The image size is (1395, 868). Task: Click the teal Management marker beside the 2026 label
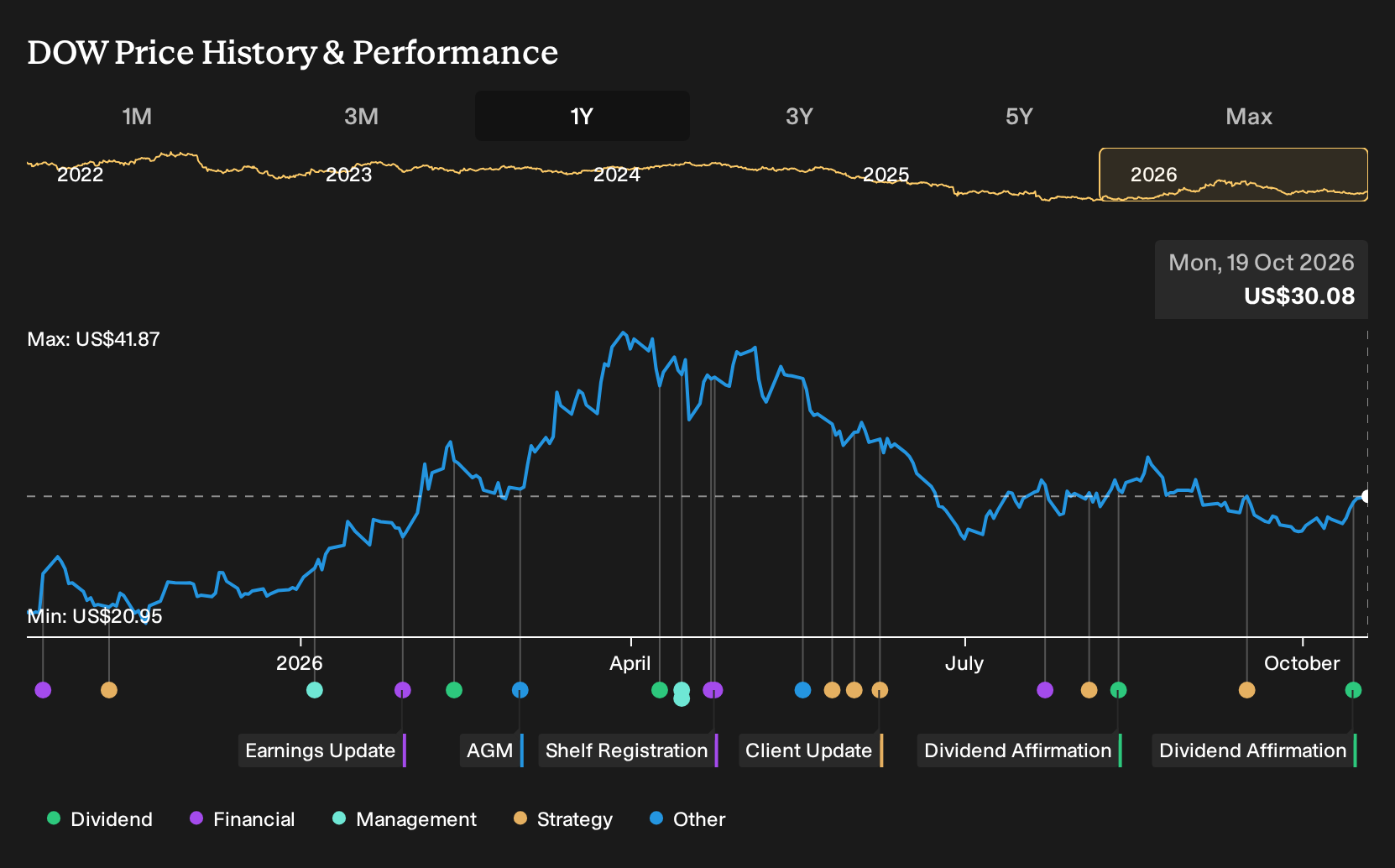315,690
